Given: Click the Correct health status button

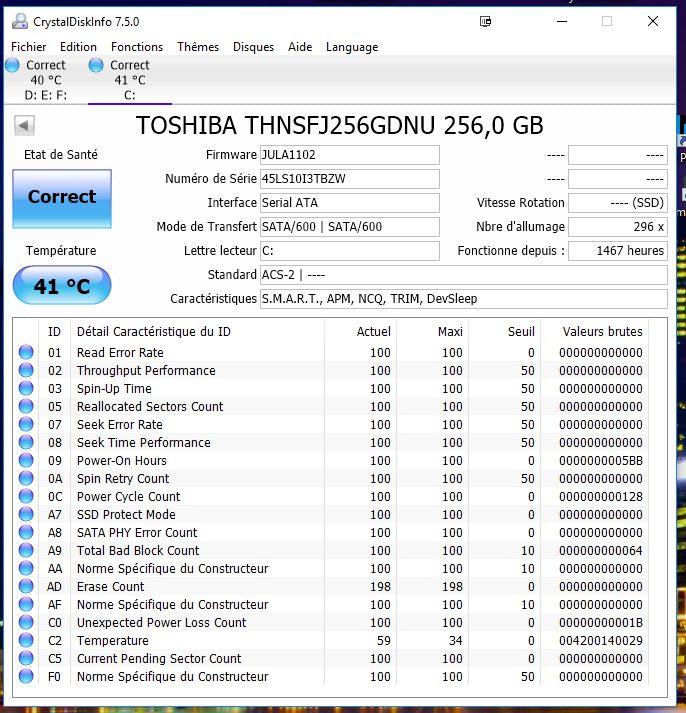Looking at the screenshot, I should pyautogui.click(x=62, y=198).
